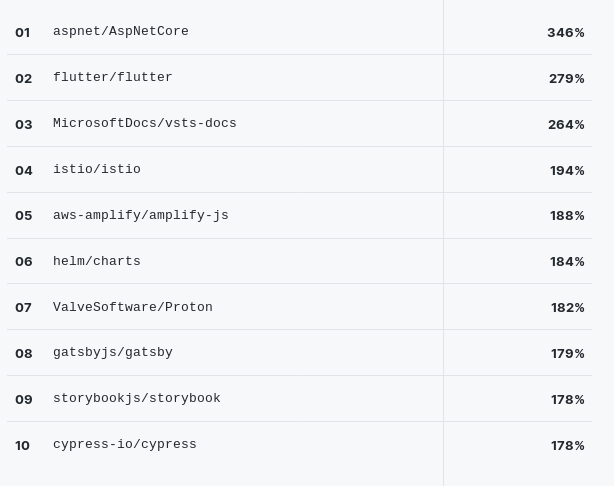
Task: Click the 182% value for Proton
Action: [x=567, y=308]
